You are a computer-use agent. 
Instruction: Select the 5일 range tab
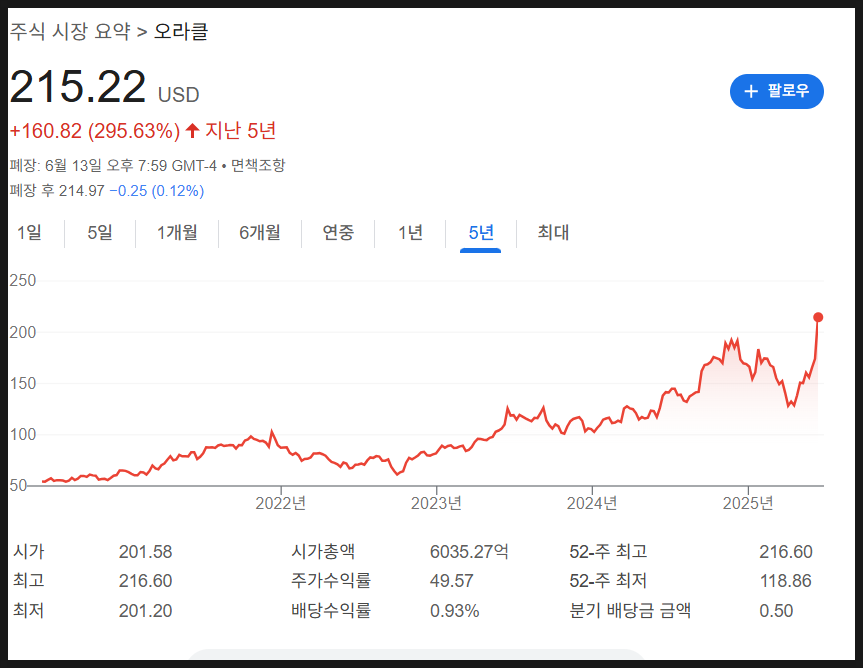point(100,233)
